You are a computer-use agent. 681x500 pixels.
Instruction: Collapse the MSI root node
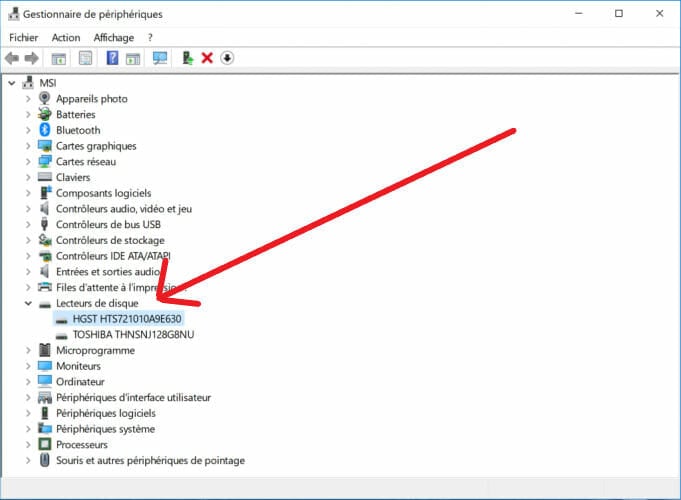[12, 83]
